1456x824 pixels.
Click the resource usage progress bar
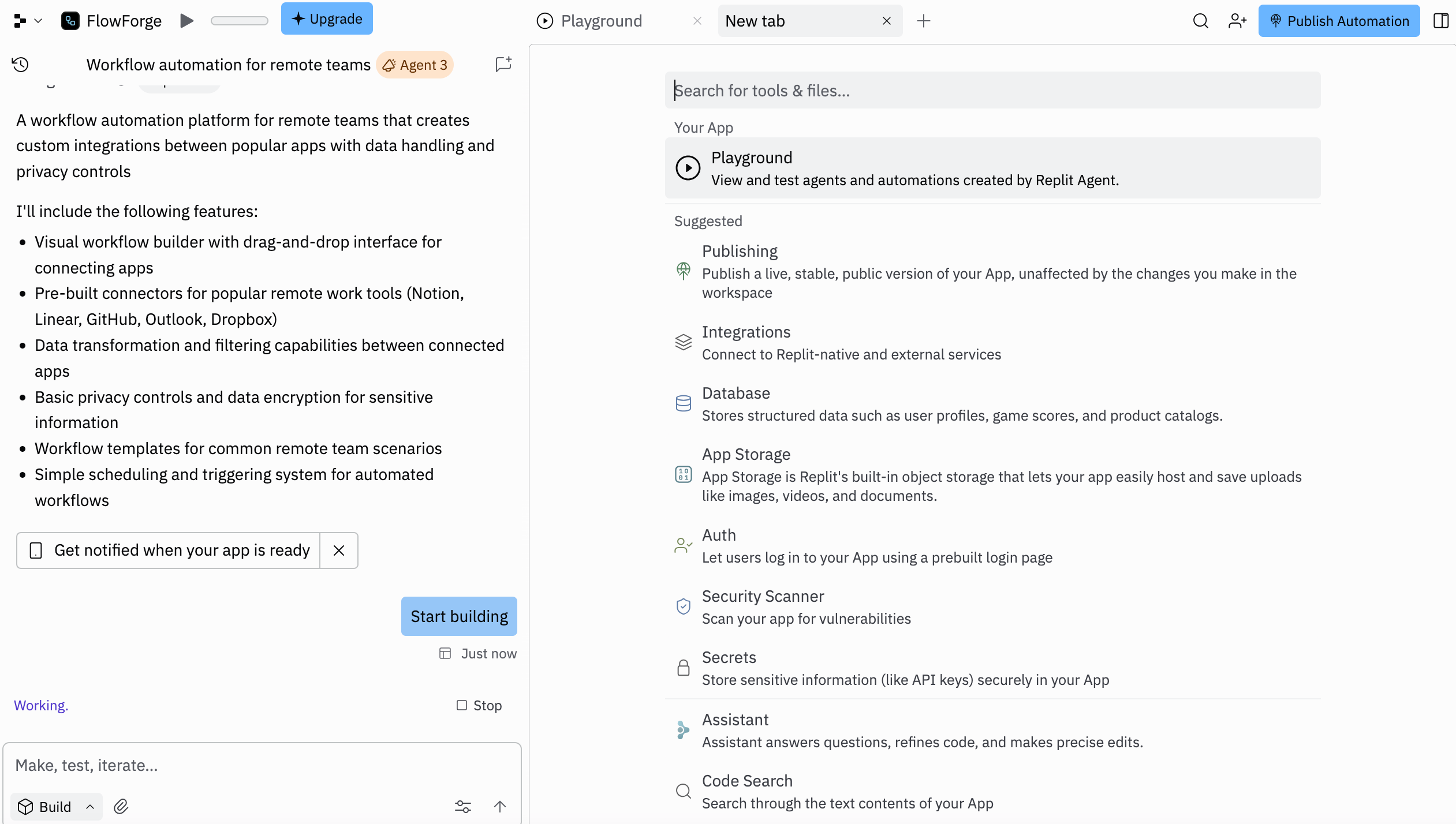click(239, 21)
